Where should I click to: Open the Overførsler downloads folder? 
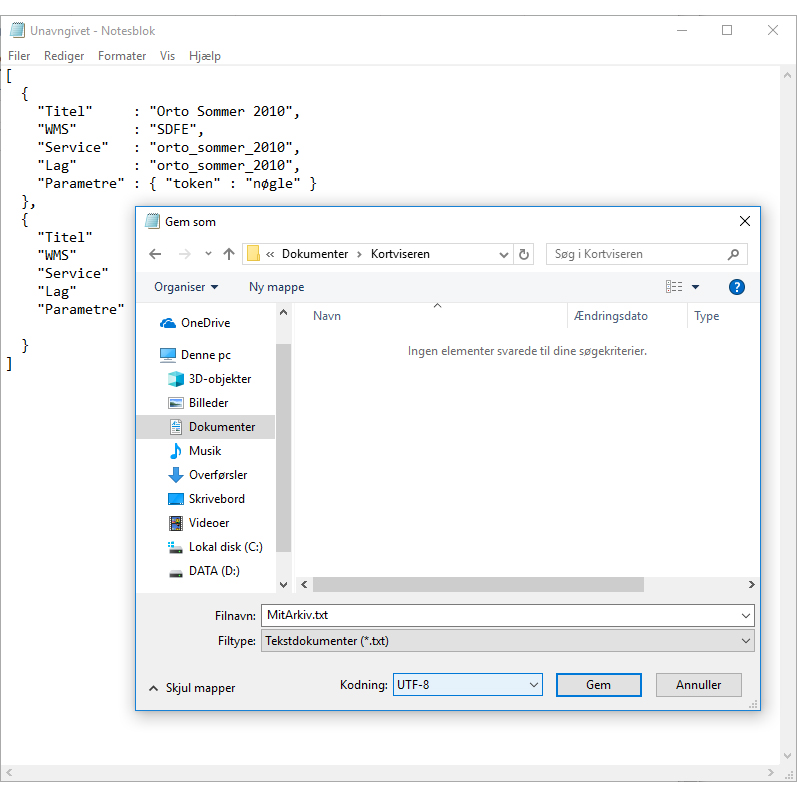[x=217, y=475]
